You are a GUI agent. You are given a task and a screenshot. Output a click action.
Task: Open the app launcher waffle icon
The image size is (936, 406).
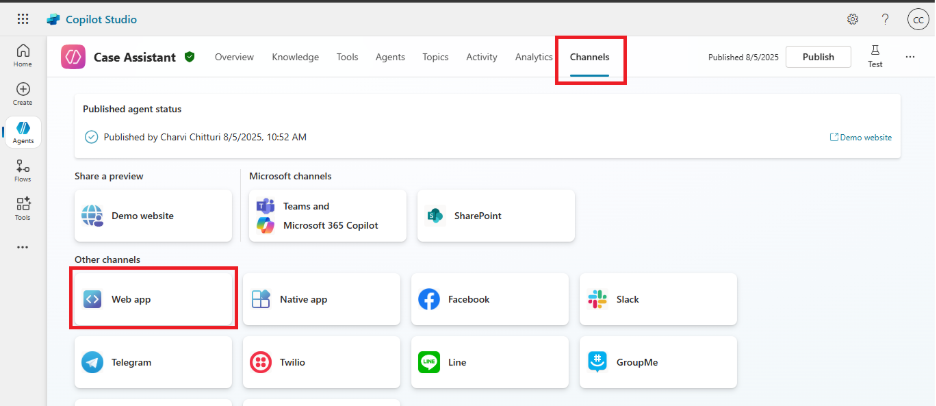click(x=23, y=19)
